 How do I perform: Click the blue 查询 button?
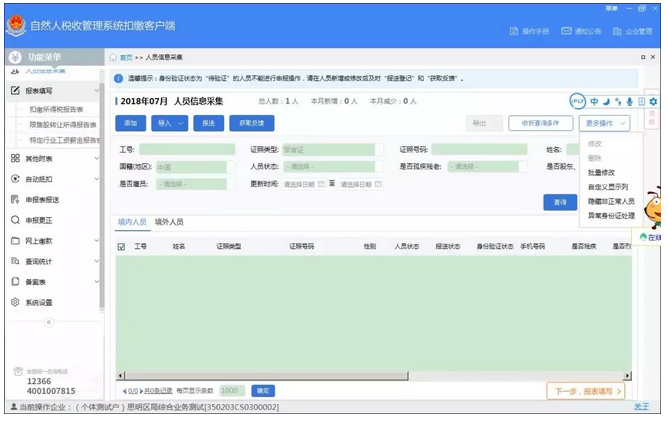(x=560, y=202)
